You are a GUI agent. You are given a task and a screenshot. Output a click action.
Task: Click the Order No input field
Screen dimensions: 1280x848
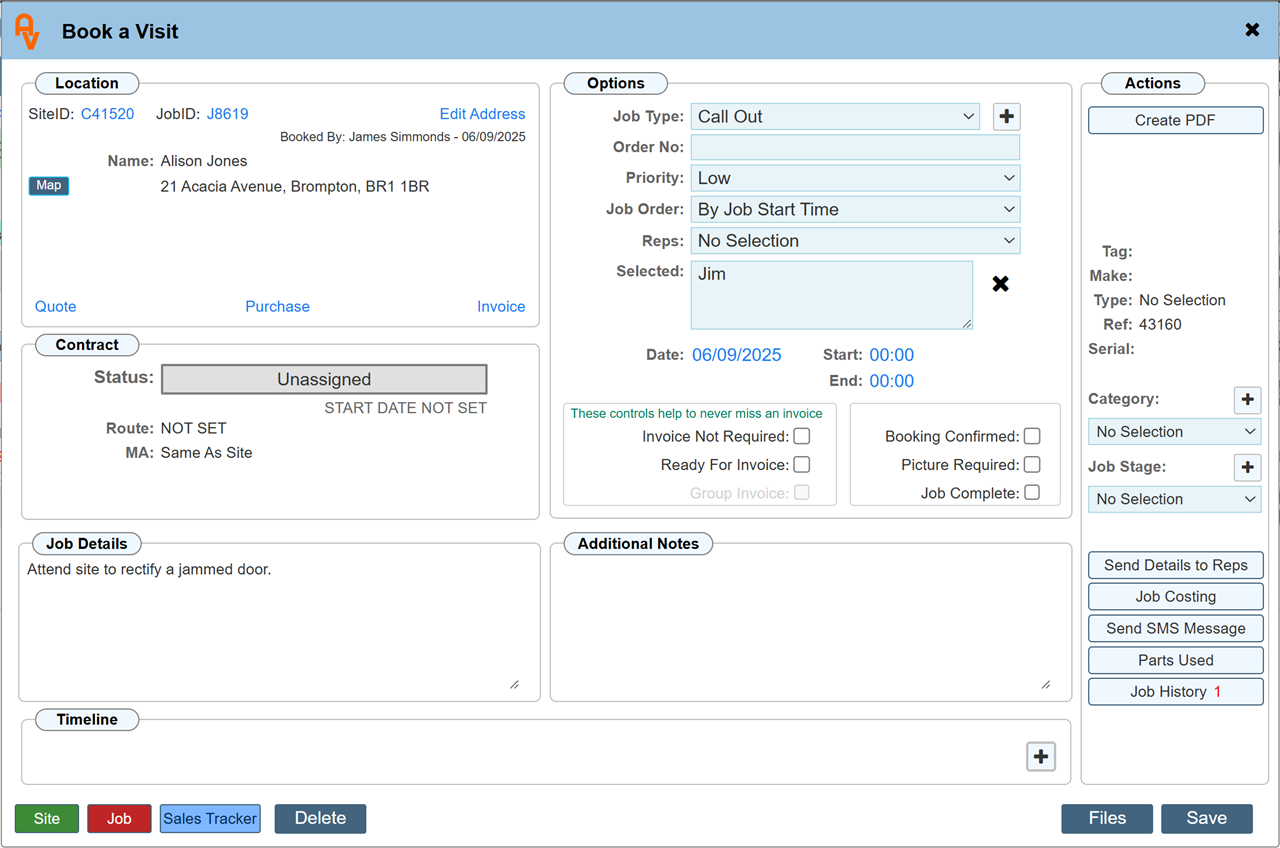pos(855,148)
